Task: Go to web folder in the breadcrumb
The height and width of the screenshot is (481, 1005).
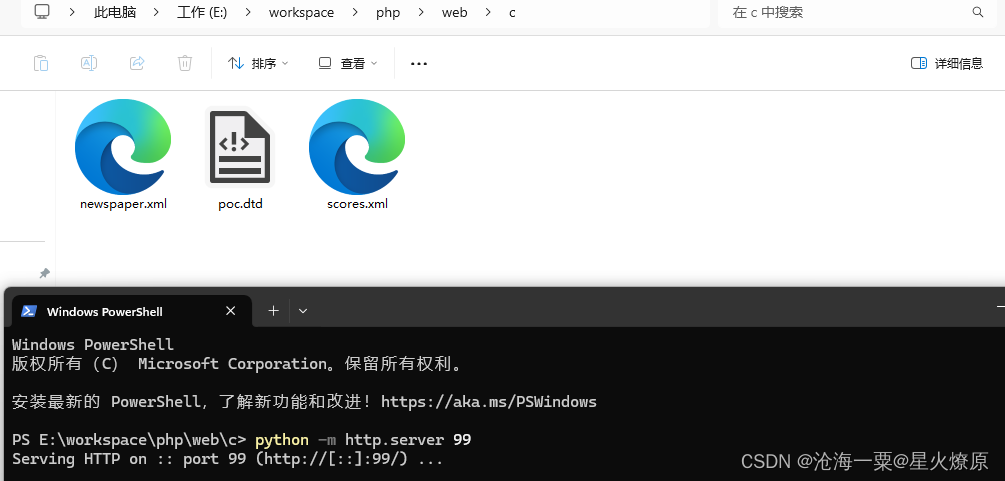Action: tap(454, 12)
